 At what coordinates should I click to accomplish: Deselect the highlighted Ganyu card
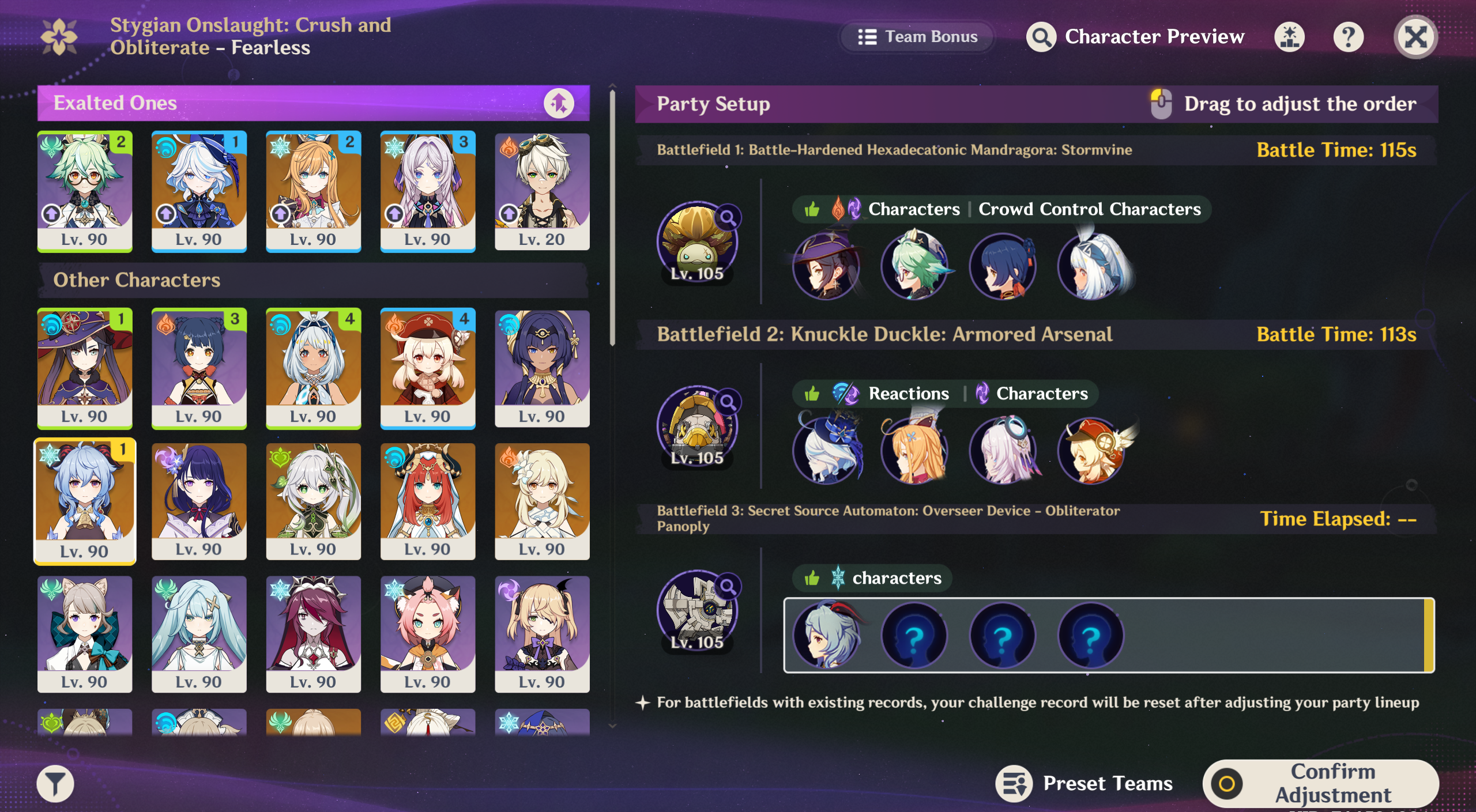[85, 501]
